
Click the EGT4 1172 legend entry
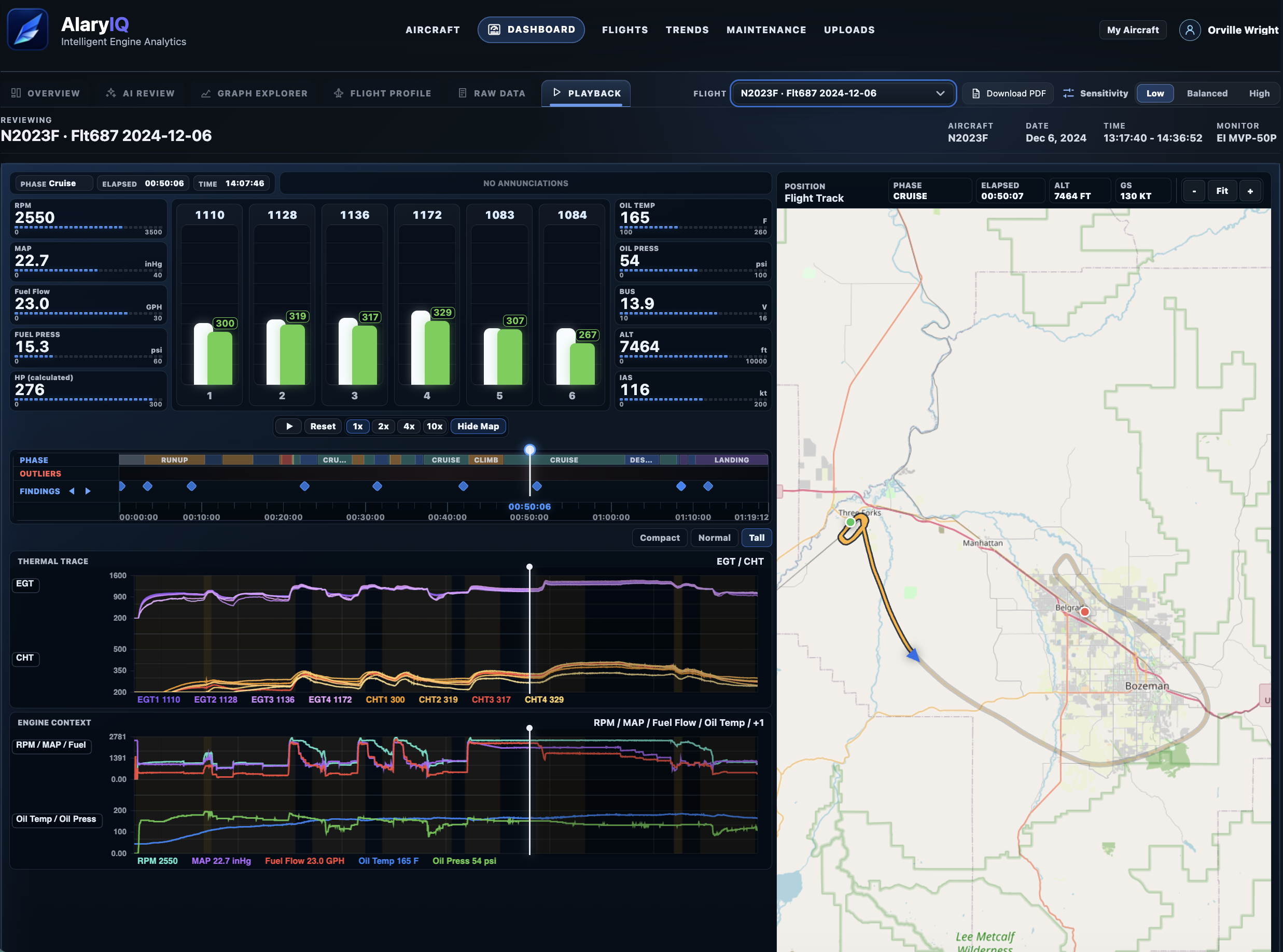(330, 699)
